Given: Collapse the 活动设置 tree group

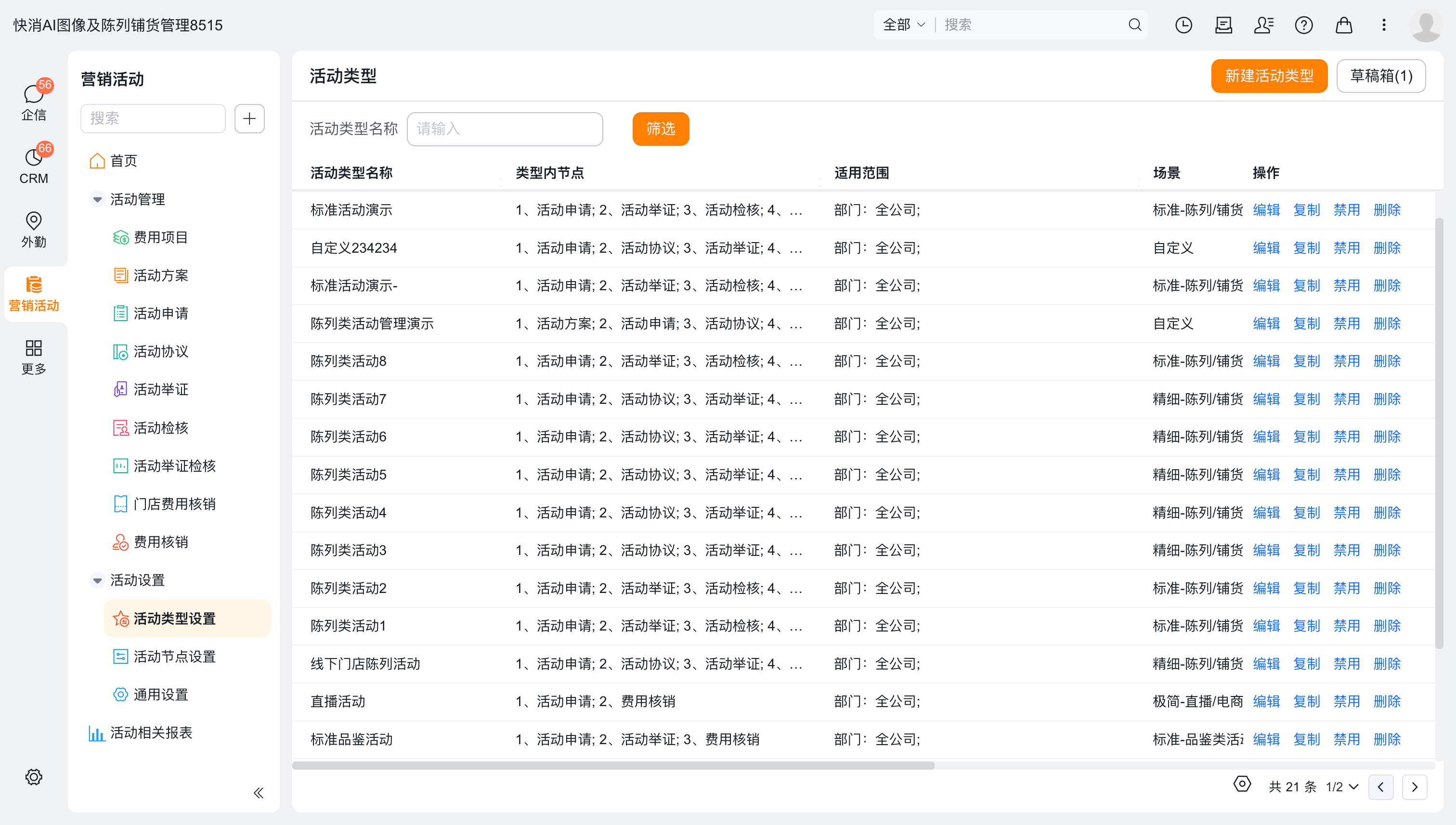Looking at the screenshot, I should coord(97,580).
